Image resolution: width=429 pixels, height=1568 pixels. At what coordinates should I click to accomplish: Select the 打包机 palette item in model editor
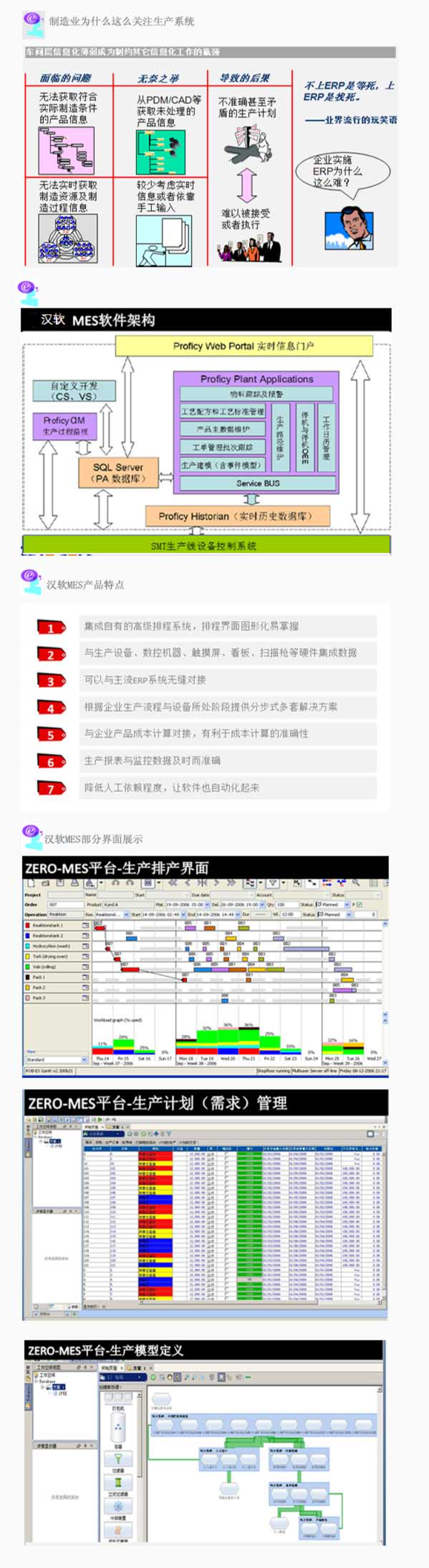coord(118,1401)
